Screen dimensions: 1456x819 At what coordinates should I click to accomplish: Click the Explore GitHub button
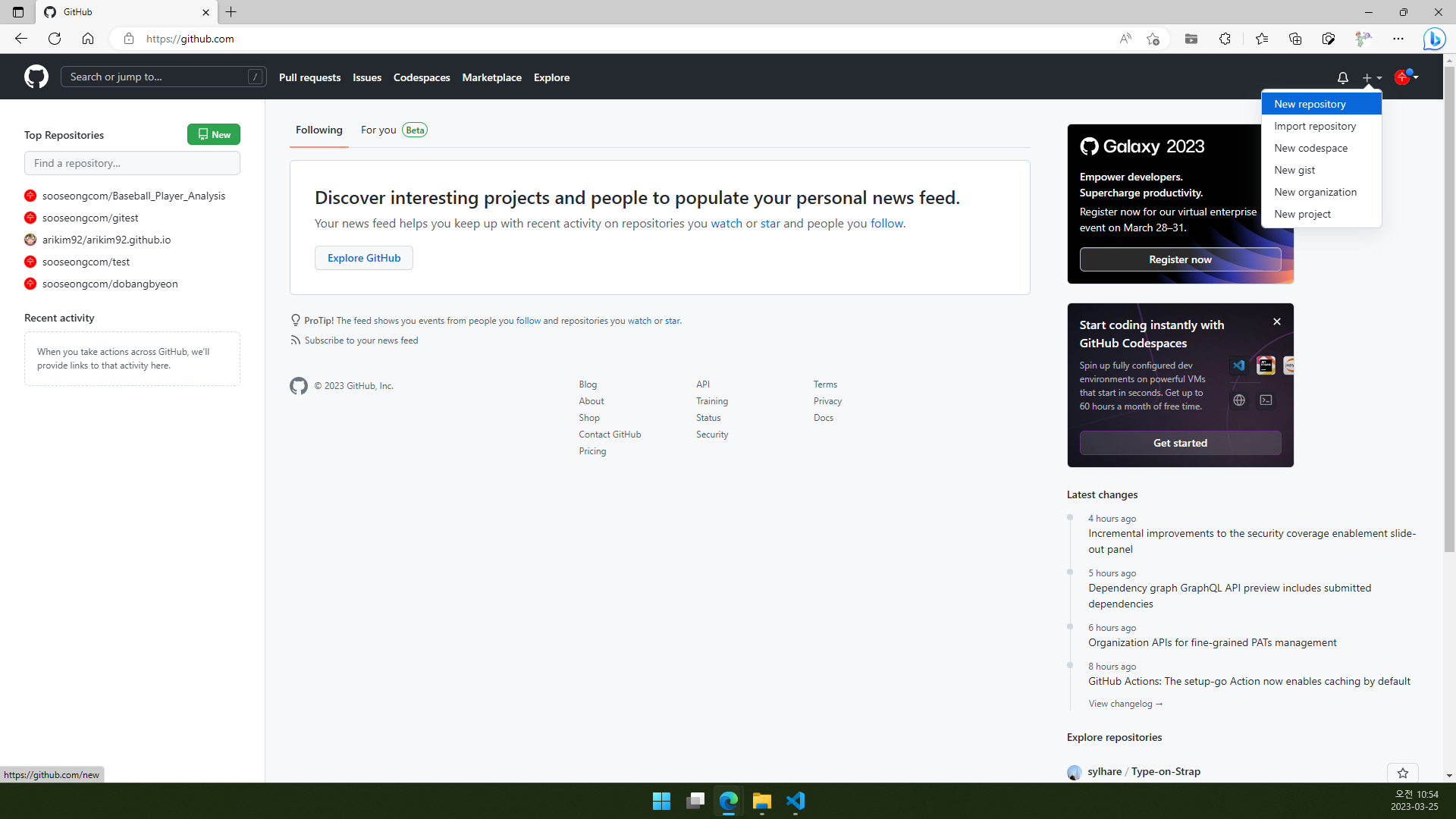click(x=364, y=258)
